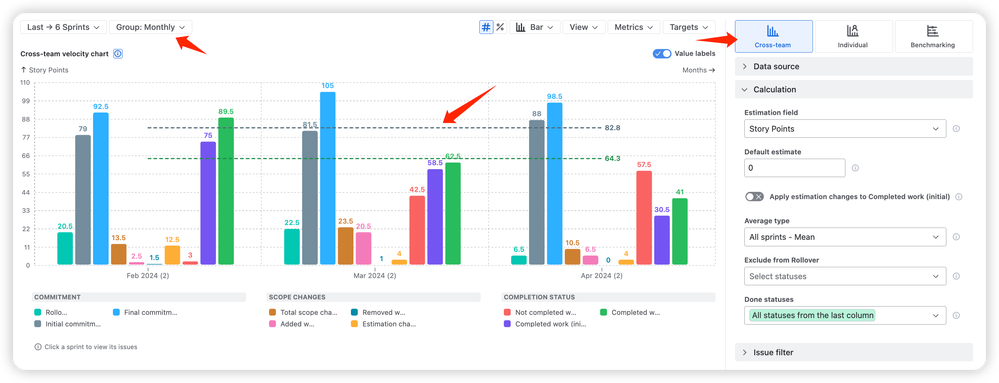The width and height of the screenshot is (999, 383).
Task: Click the Default estimate input field
Action: pyautogui.click(x=794, y=168)
